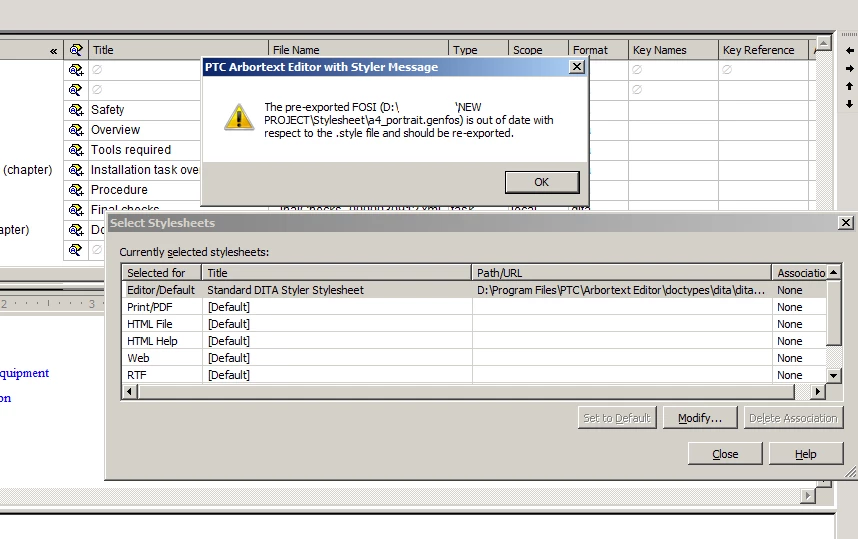Click the Title column header in stylesheets list
858x539 pixels.
click(x=337, y=273)
